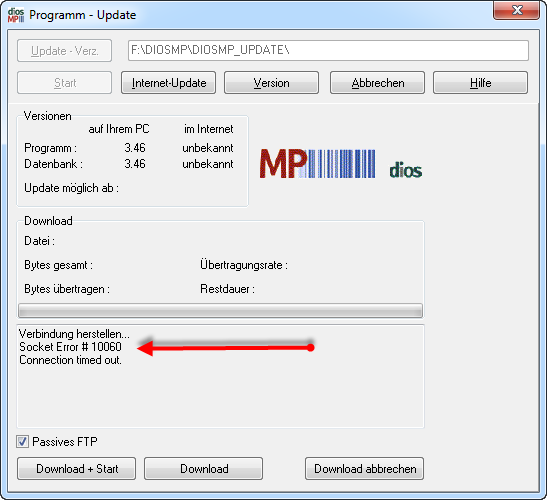Click Abbrechen to cancel
547x500 pixels.
tap(377, 83)
